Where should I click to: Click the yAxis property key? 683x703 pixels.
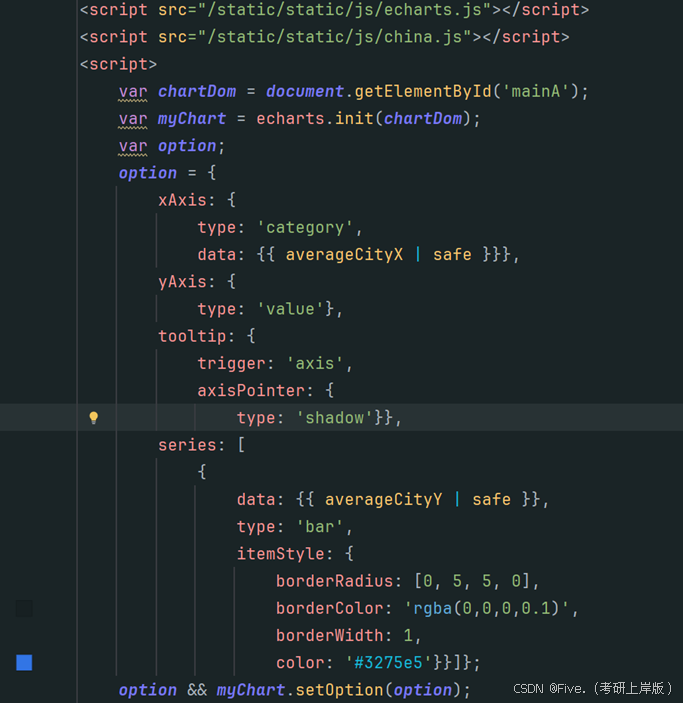182,282
